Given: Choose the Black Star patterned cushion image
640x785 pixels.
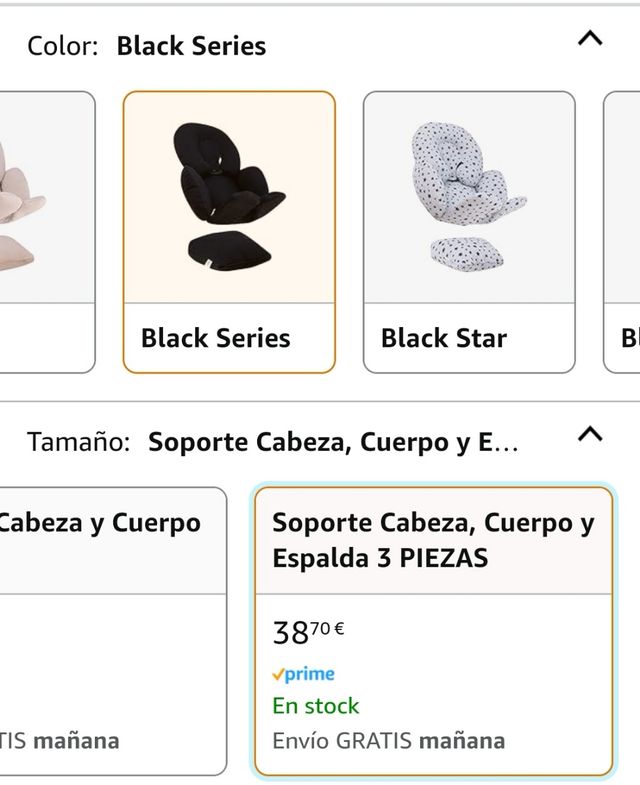Looking at the screenshot, I should coord(468,195).
